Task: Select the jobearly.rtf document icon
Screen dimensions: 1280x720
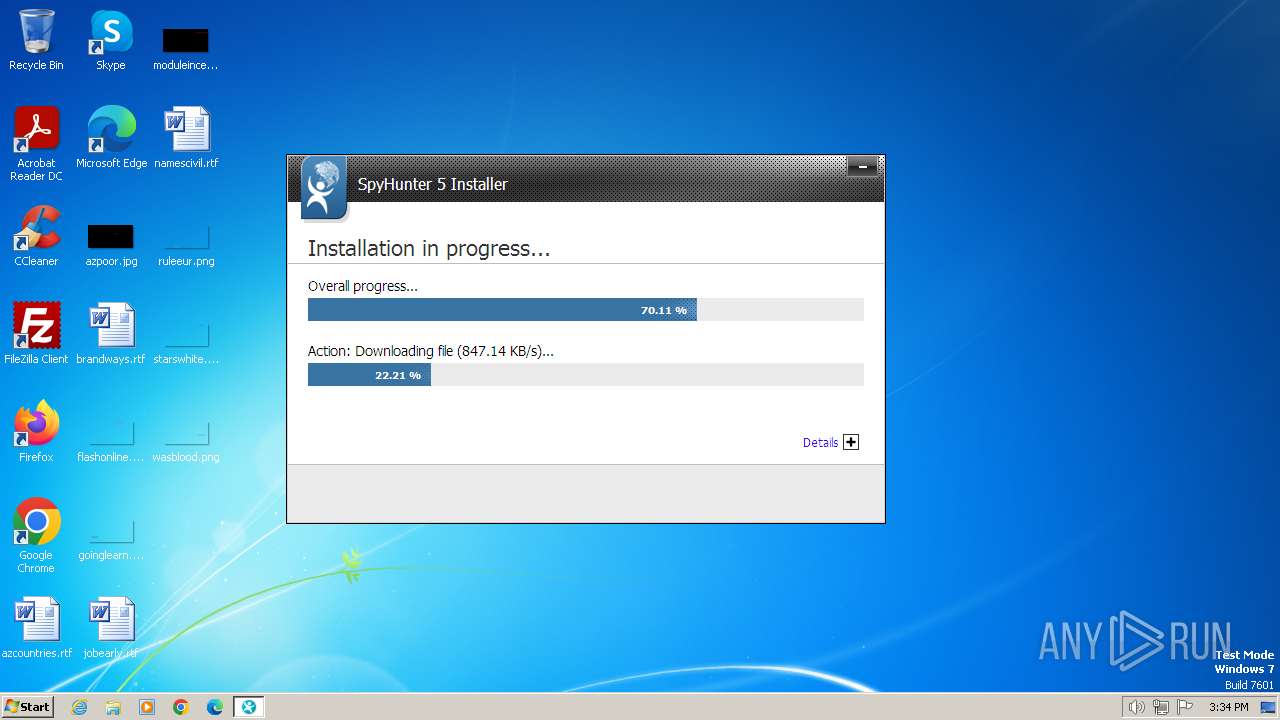Action: [x=111, y=628]
